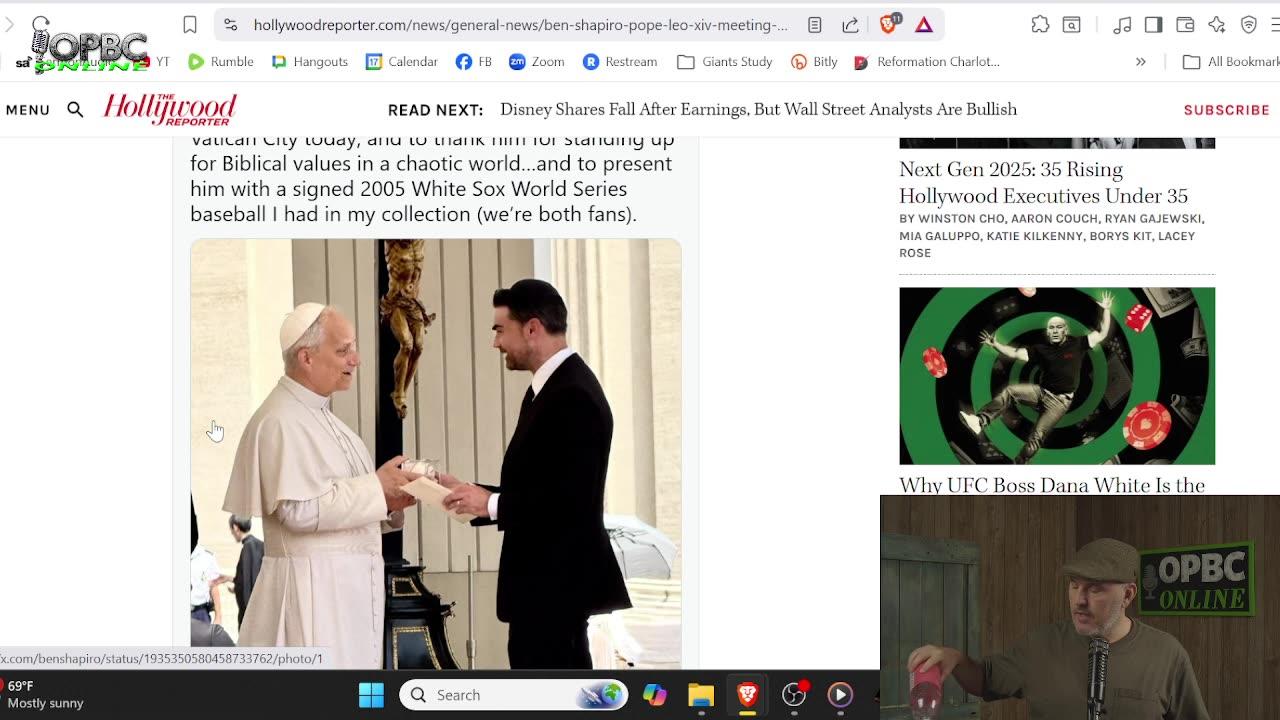Open the Giants Study bookmarks folder

(x=724, y=61)
